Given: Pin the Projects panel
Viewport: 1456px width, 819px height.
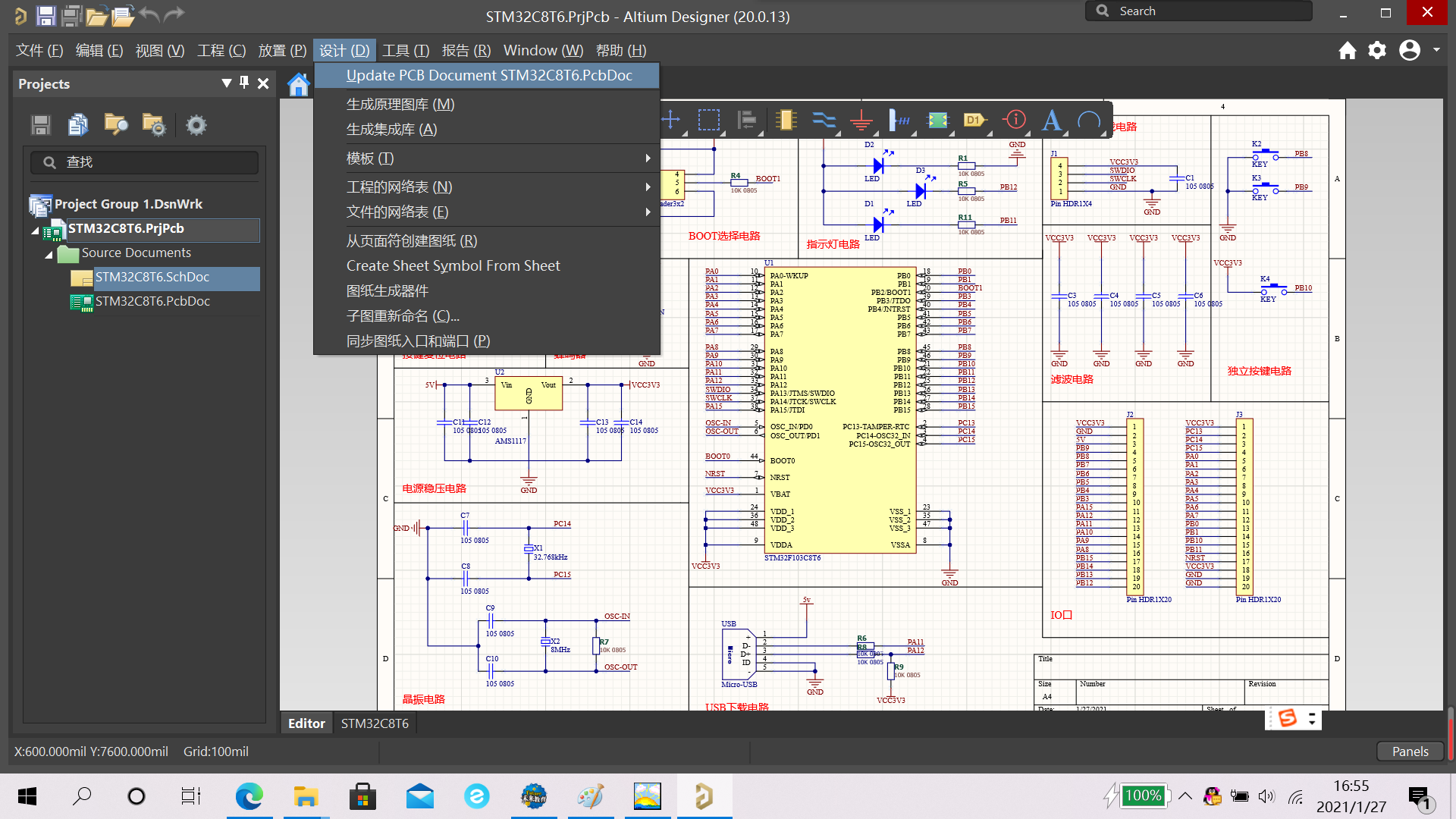Looking at the screenshot, I should pos(244,83).
